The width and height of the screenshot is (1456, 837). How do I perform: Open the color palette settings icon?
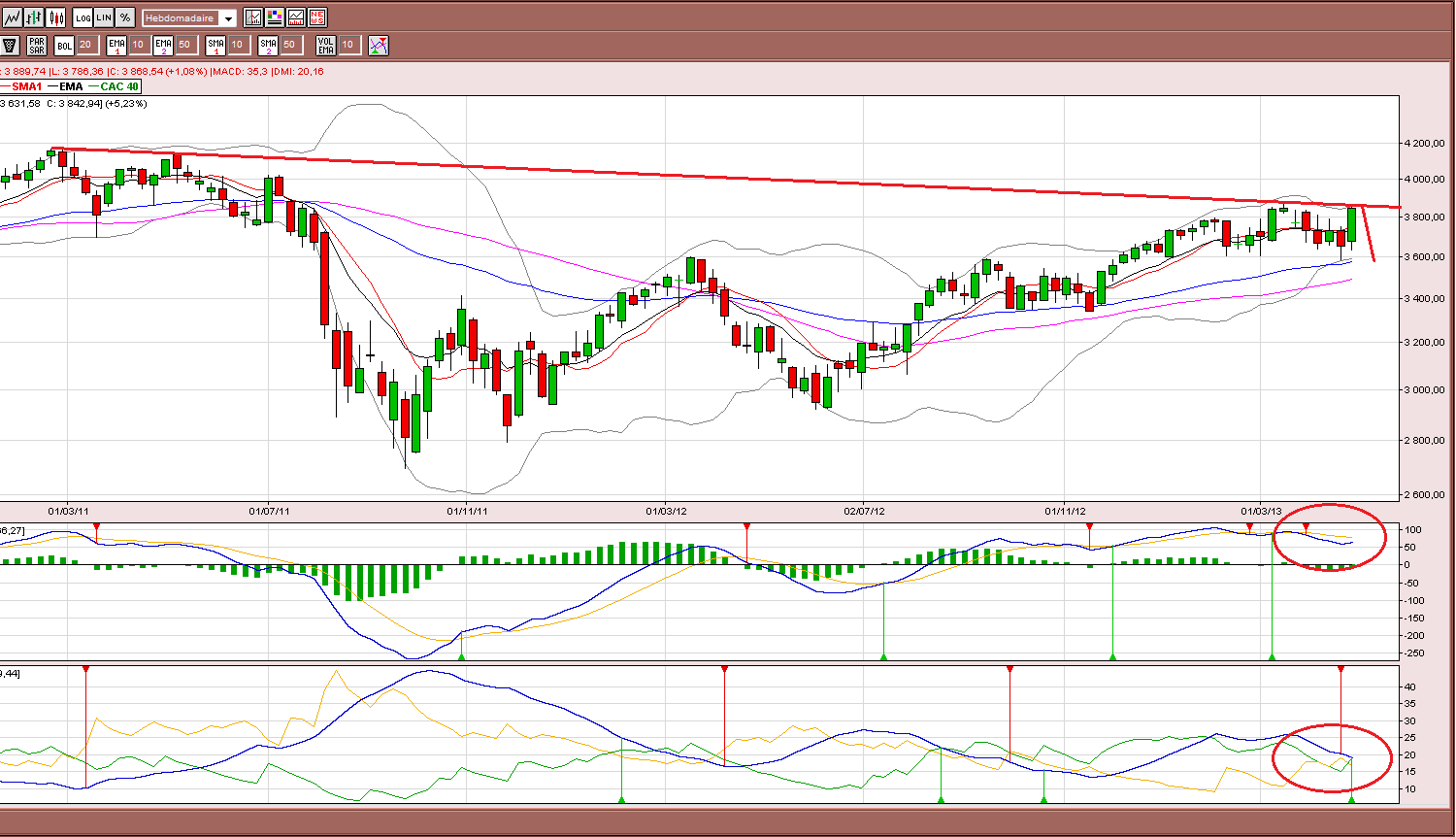tap(275, 17)
